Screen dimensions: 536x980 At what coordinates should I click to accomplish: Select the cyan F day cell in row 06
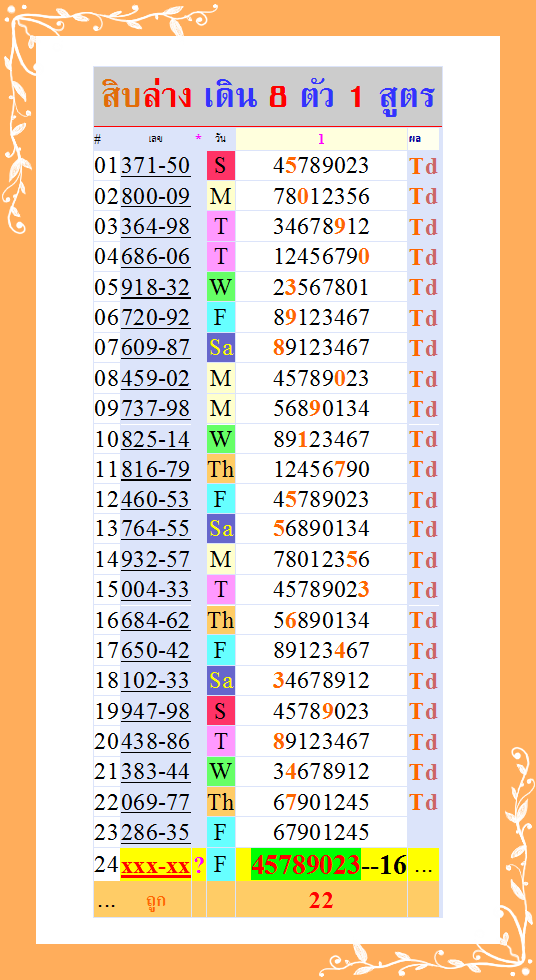221,318
